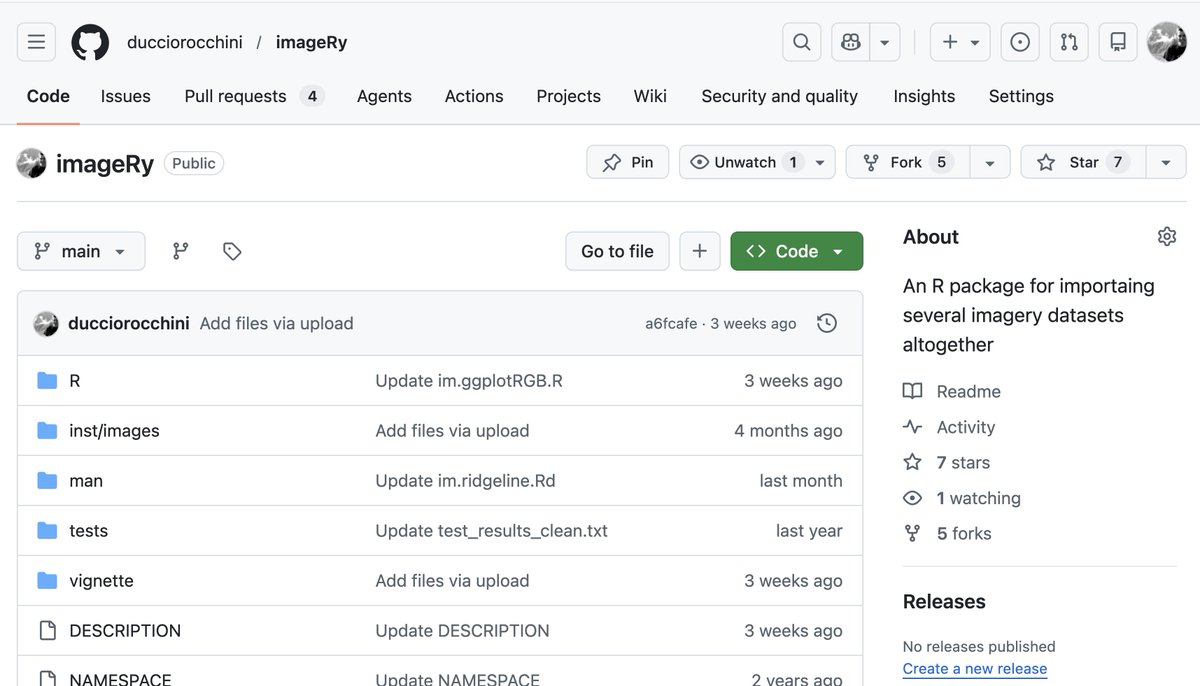The height and width of the screenshot is (686, 1200).
Task: Open Update im.ridgeline.Rd commit message
Action: pos(465,481)
